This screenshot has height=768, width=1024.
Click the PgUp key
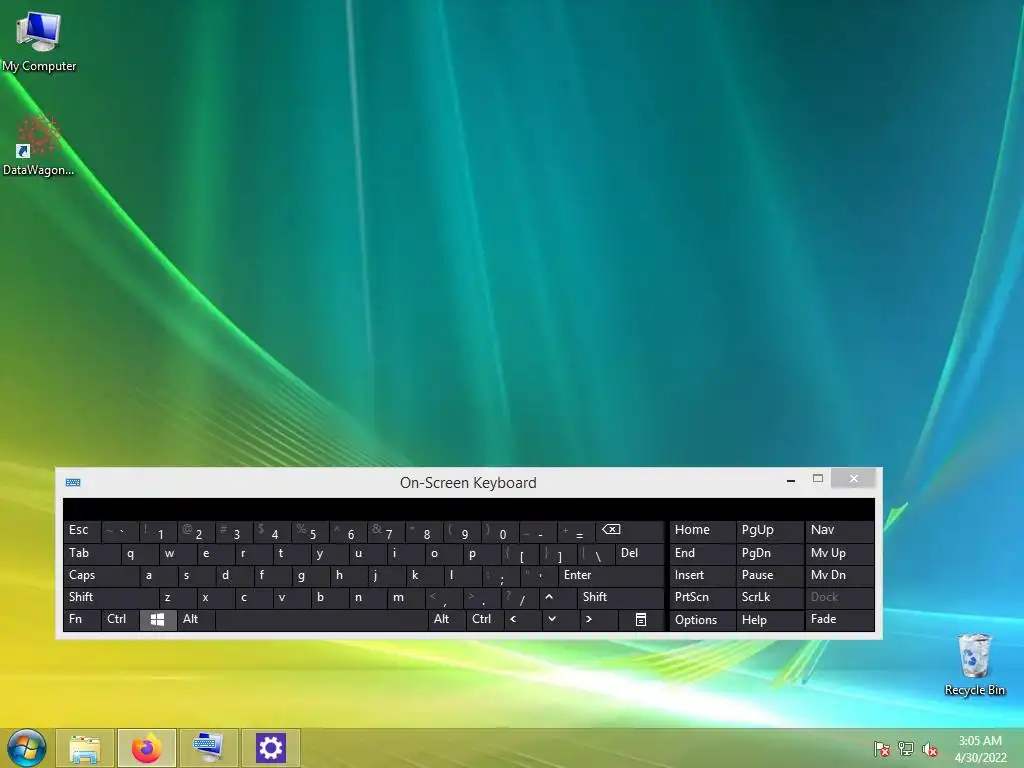click(770, 531)
